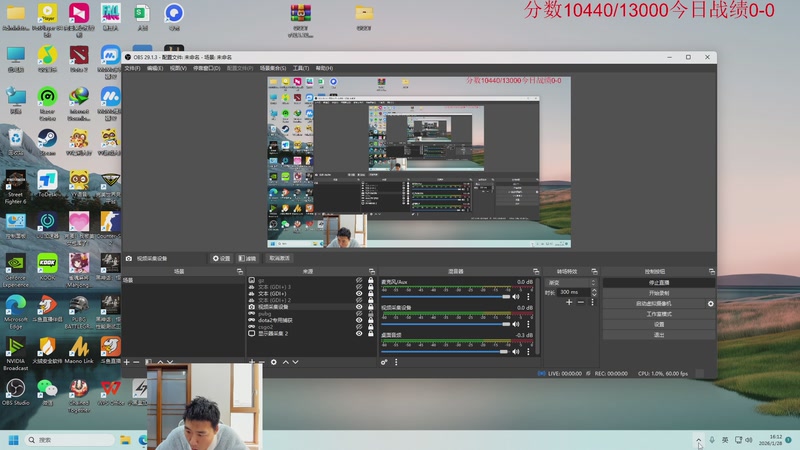800x450 pixels.
Task: Remove selected scene with minus button
Action: pos(136,362)
